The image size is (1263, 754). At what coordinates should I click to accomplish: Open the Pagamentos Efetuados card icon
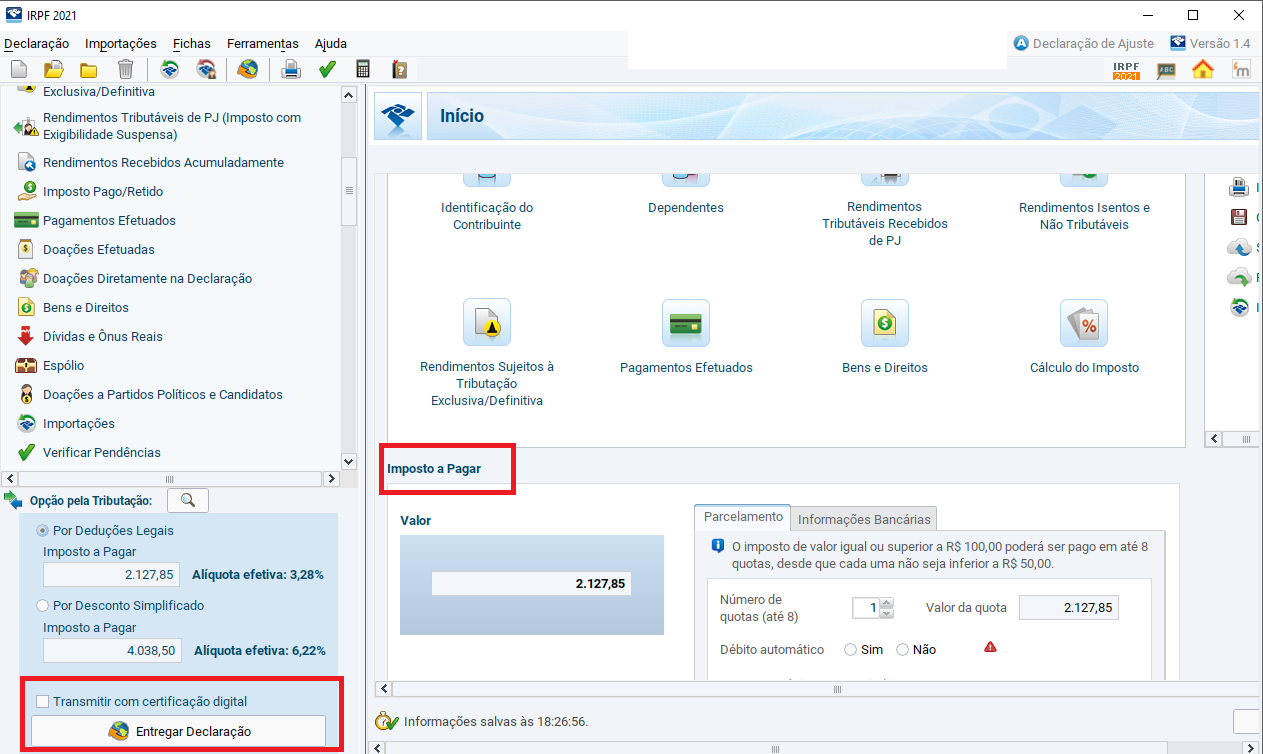pyautogui.click(x=686, y=322)
